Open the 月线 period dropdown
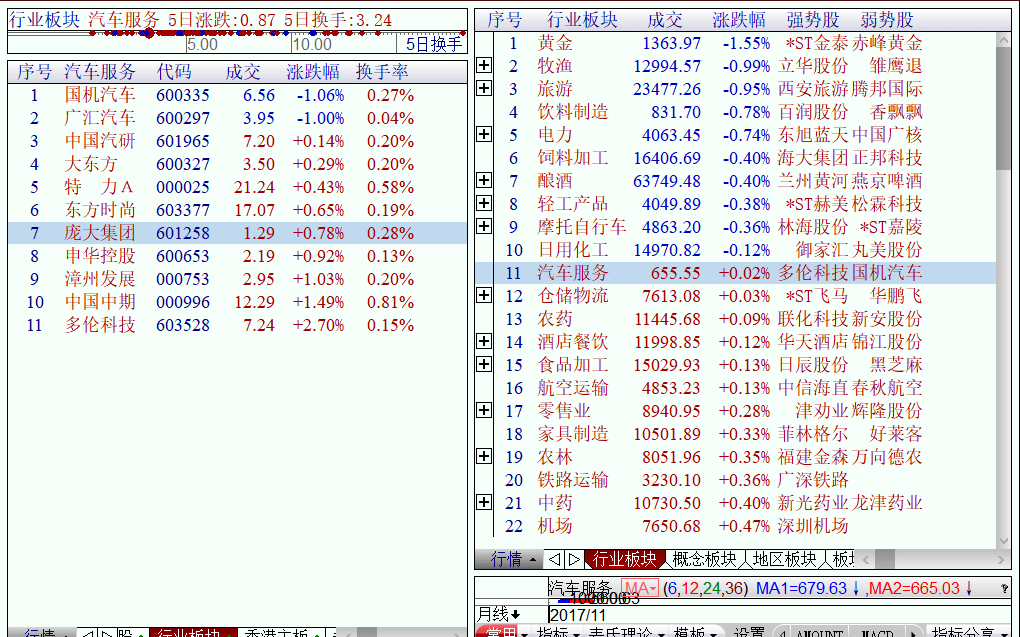Image resolution: width=1020 pixels, height=637 pixels. (x=499, y=614)
